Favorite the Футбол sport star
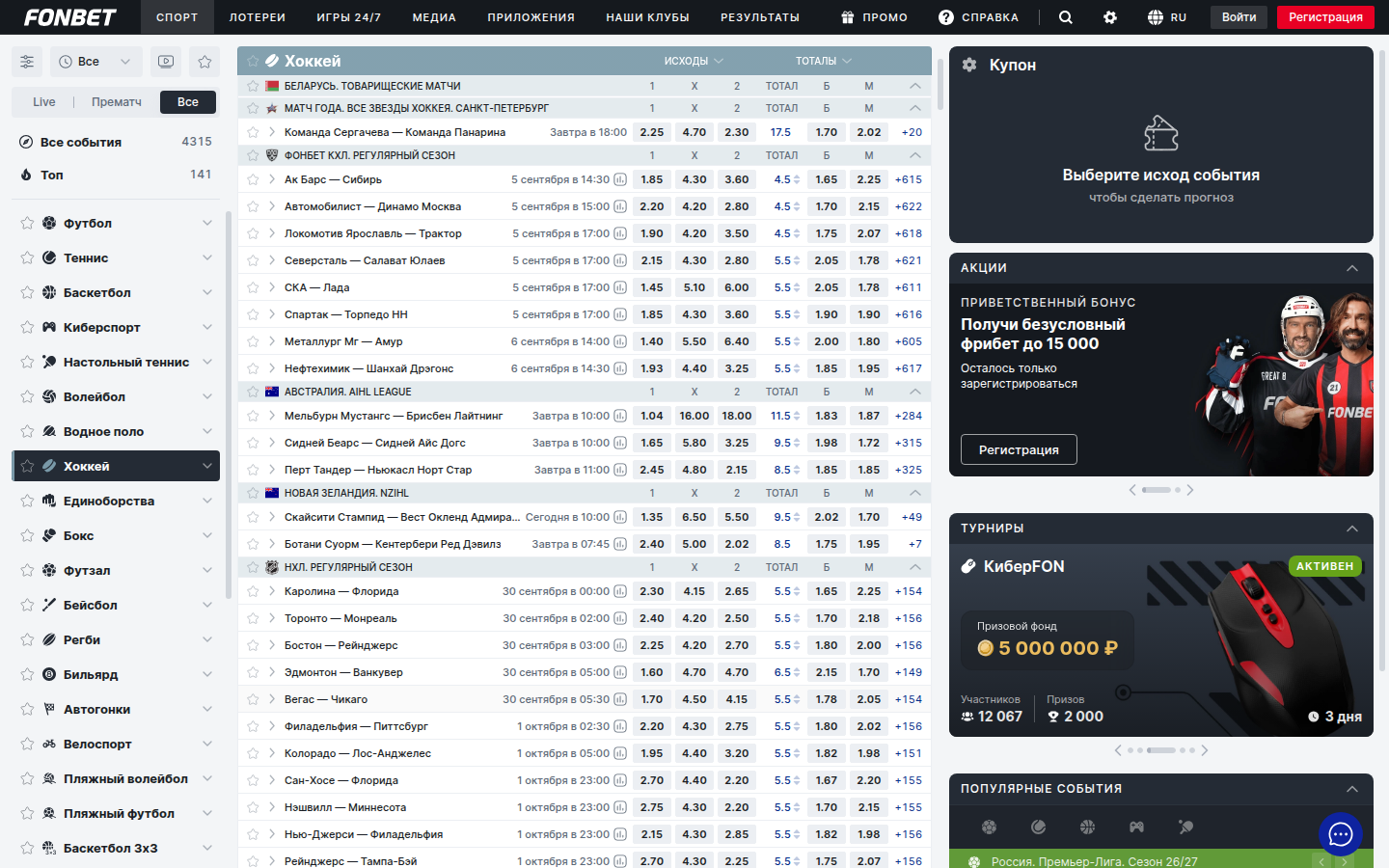Viewport: 1389px width, 868px height. 27,224
